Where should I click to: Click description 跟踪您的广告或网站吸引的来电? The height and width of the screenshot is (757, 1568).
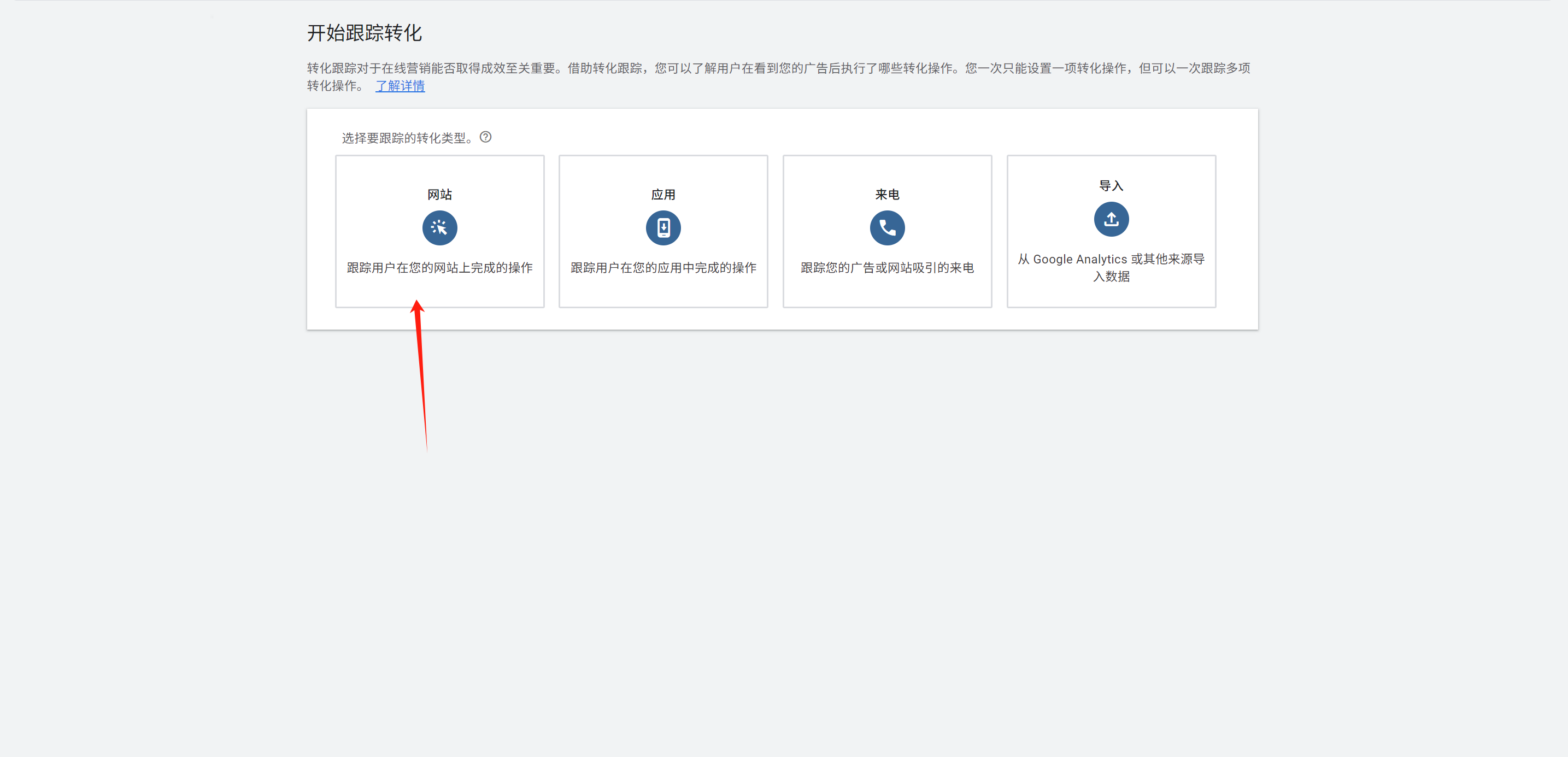[x=887, y=268]
